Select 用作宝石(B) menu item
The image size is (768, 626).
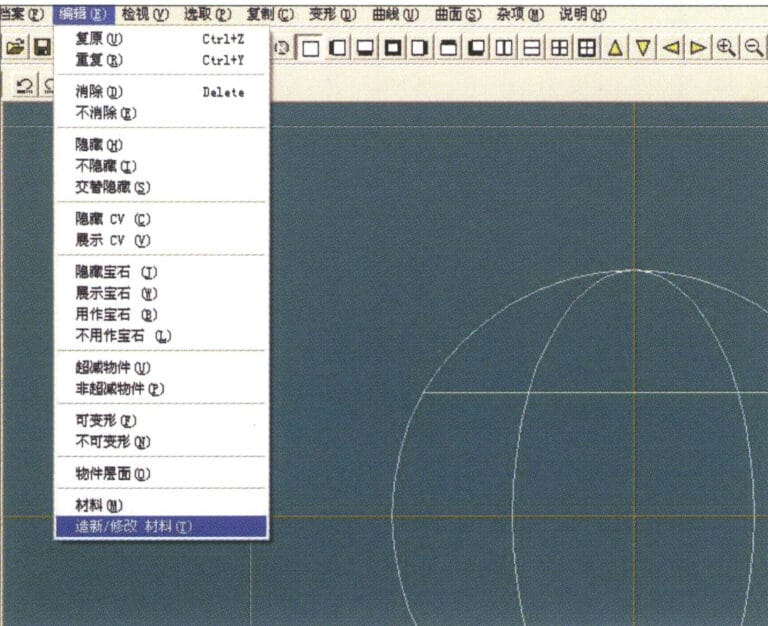(x=161, y=314)
